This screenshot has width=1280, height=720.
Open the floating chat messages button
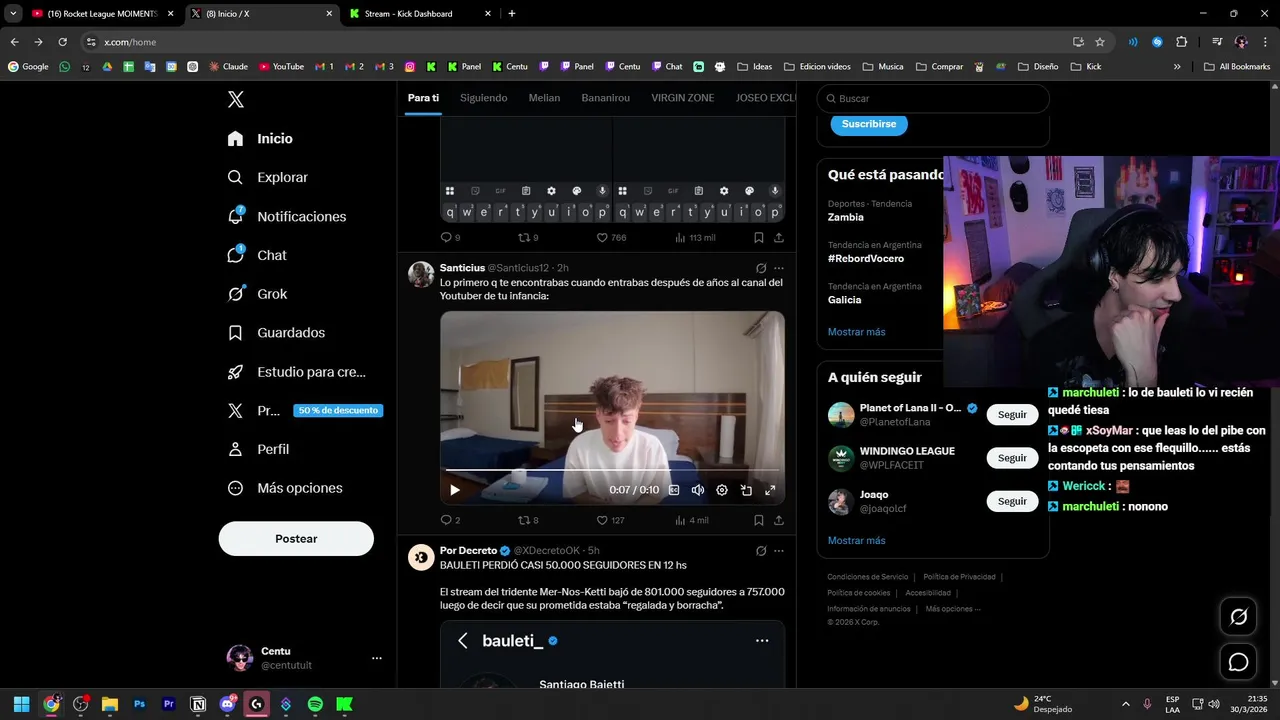pyautogui.click(x=1238, y=662)
